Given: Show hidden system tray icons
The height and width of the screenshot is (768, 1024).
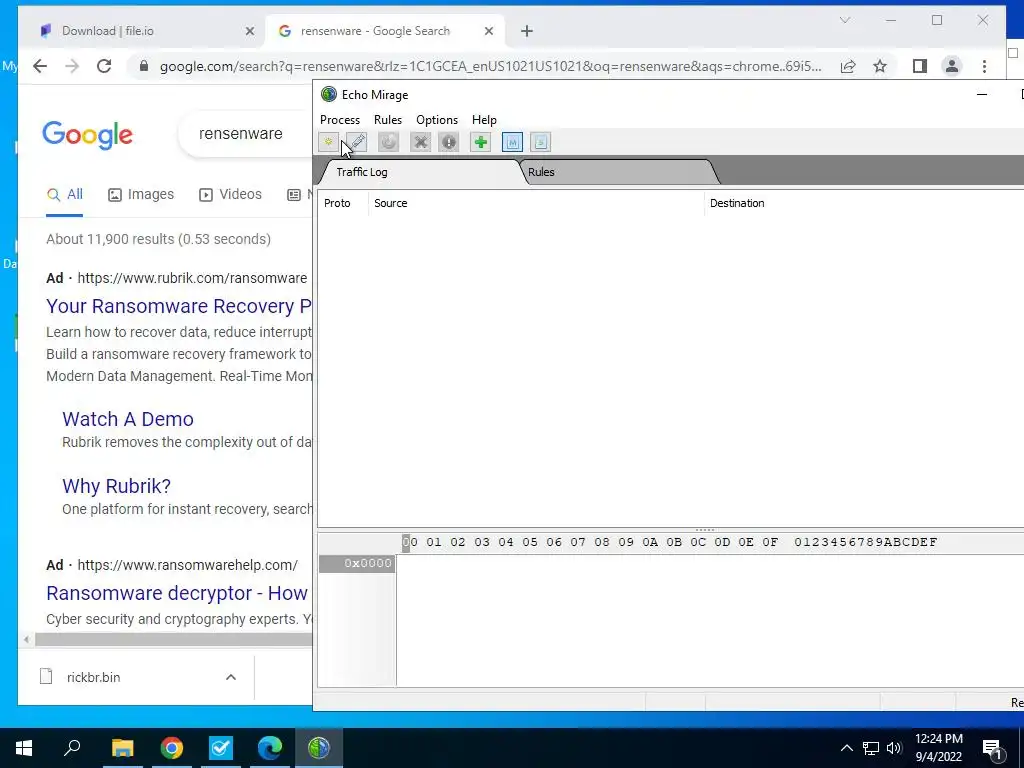Looking at the screenshot, I should 846,748.
